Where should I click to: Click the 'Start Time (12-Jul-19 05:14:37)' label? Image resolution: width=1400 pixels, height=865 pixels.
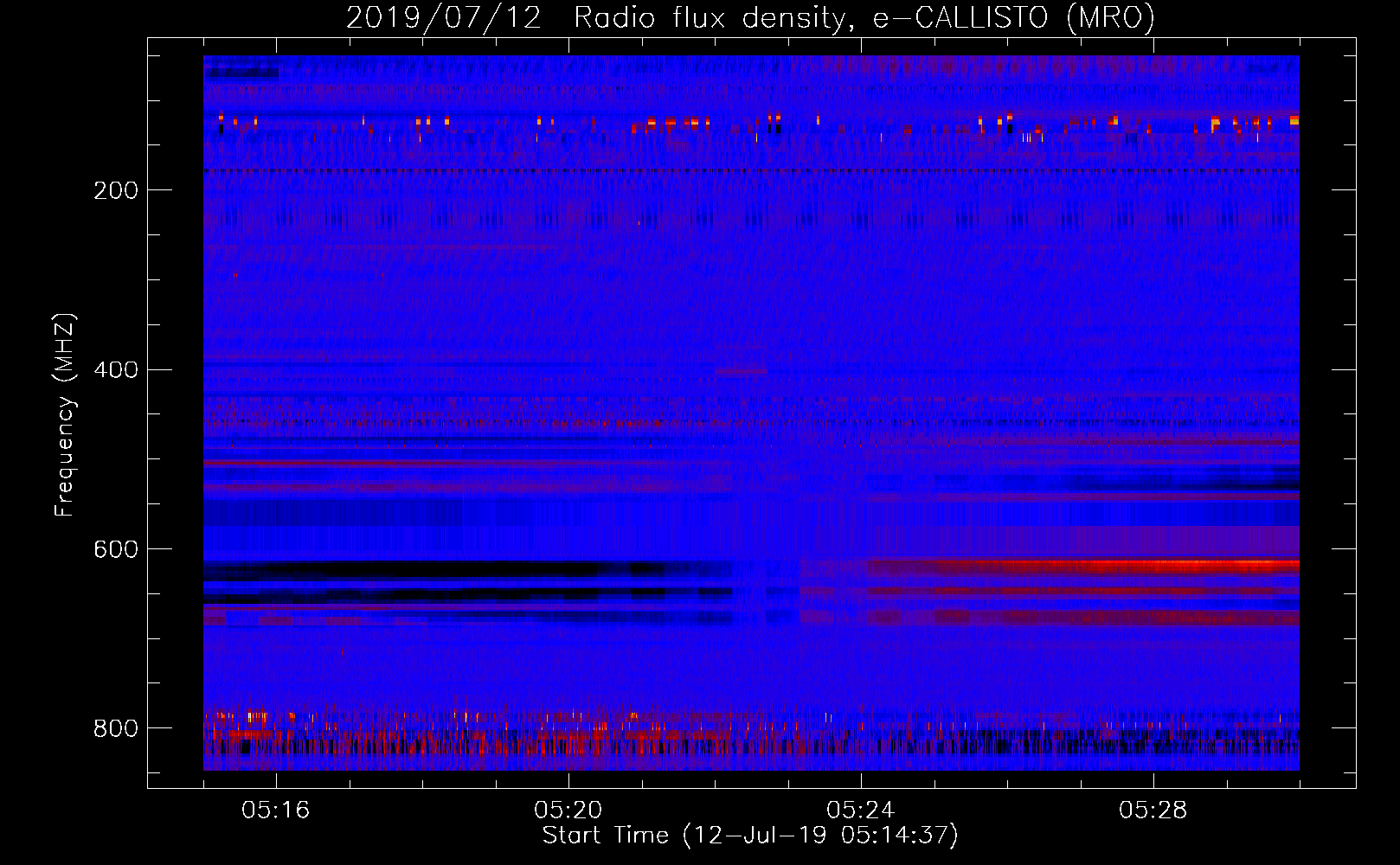click(x=750, y=836)
